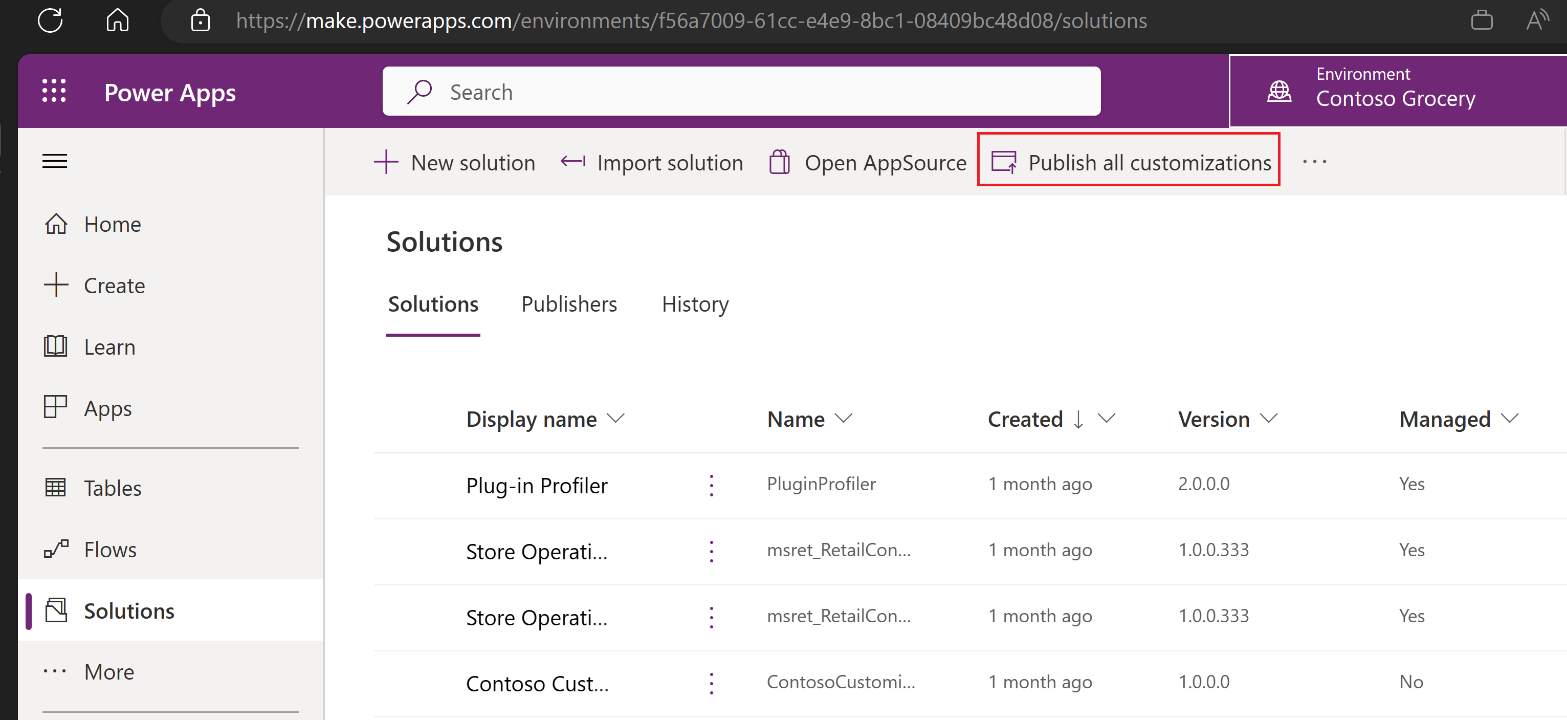The width and height of the screenshot is (1567, 720).
Task: Expand More in left navigation
Action: (x=170, y=672)
